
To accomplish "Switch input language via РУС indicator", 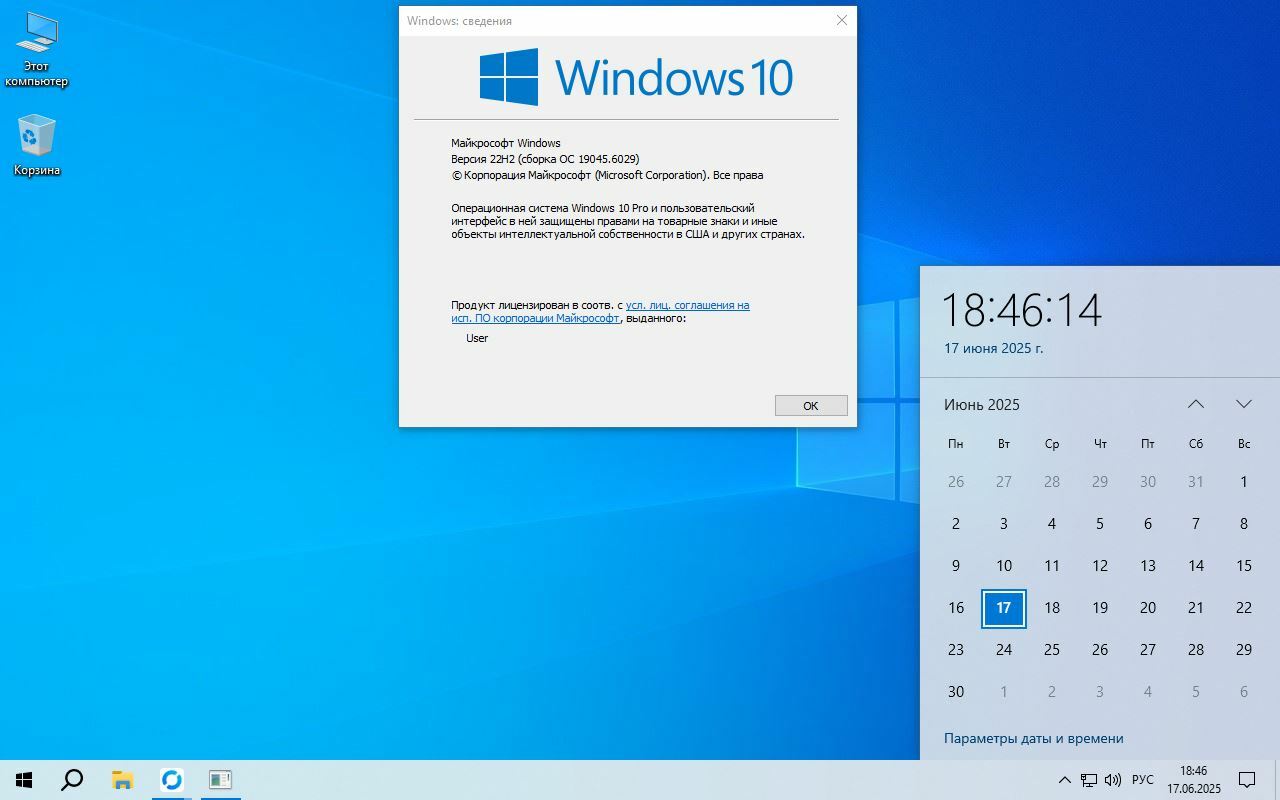I will (1142, 780).
